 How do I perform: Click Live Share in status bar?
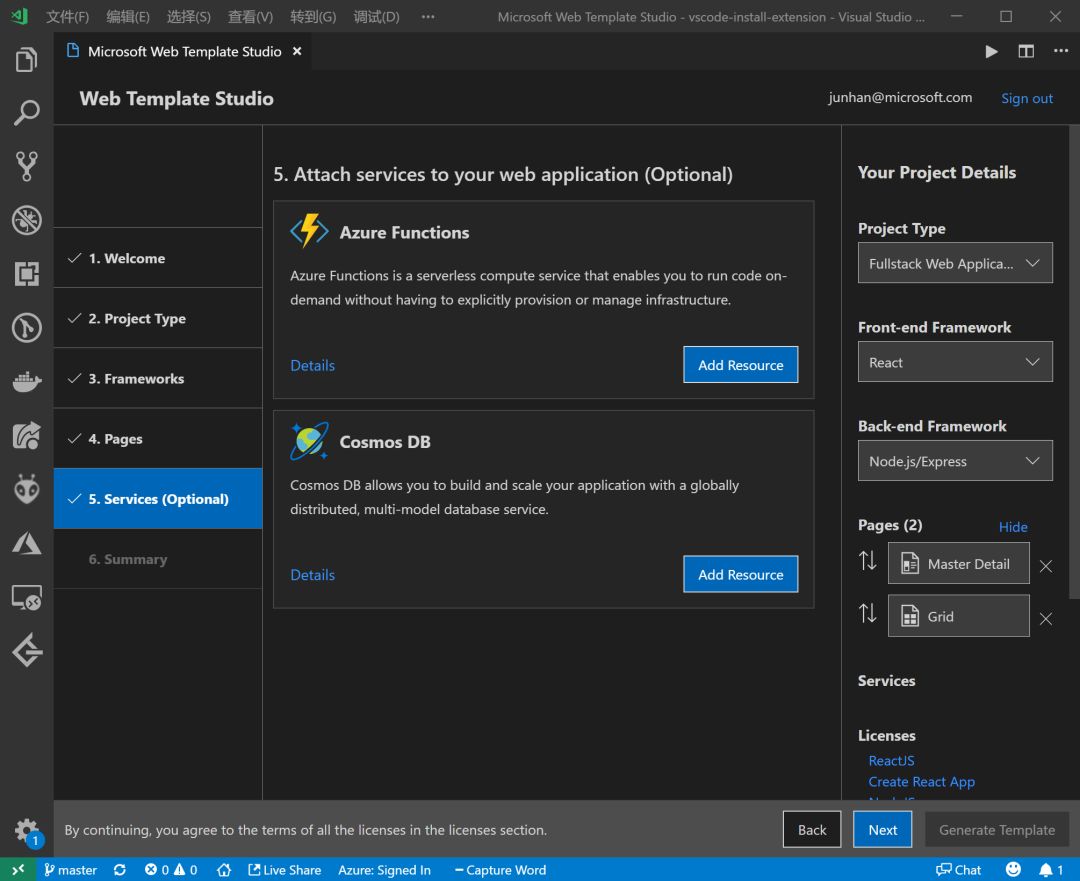(284, 870)
